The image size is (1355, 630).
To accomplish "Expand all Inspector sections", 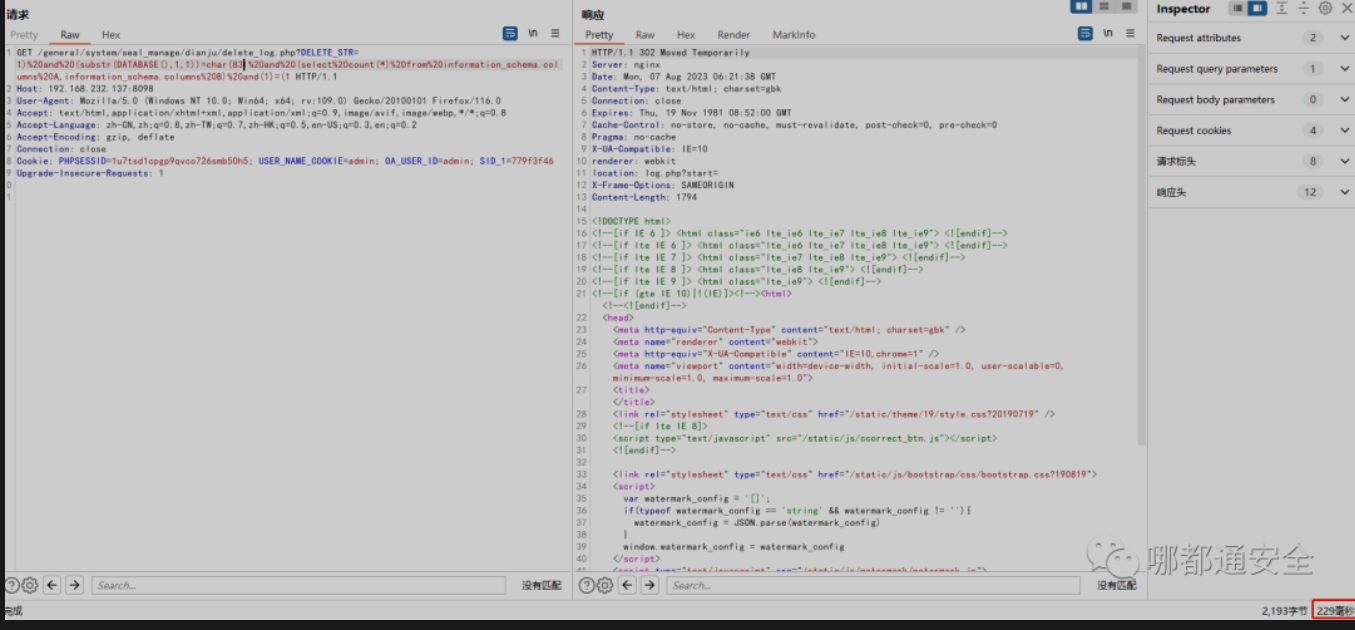I will tap(1281, 9).
